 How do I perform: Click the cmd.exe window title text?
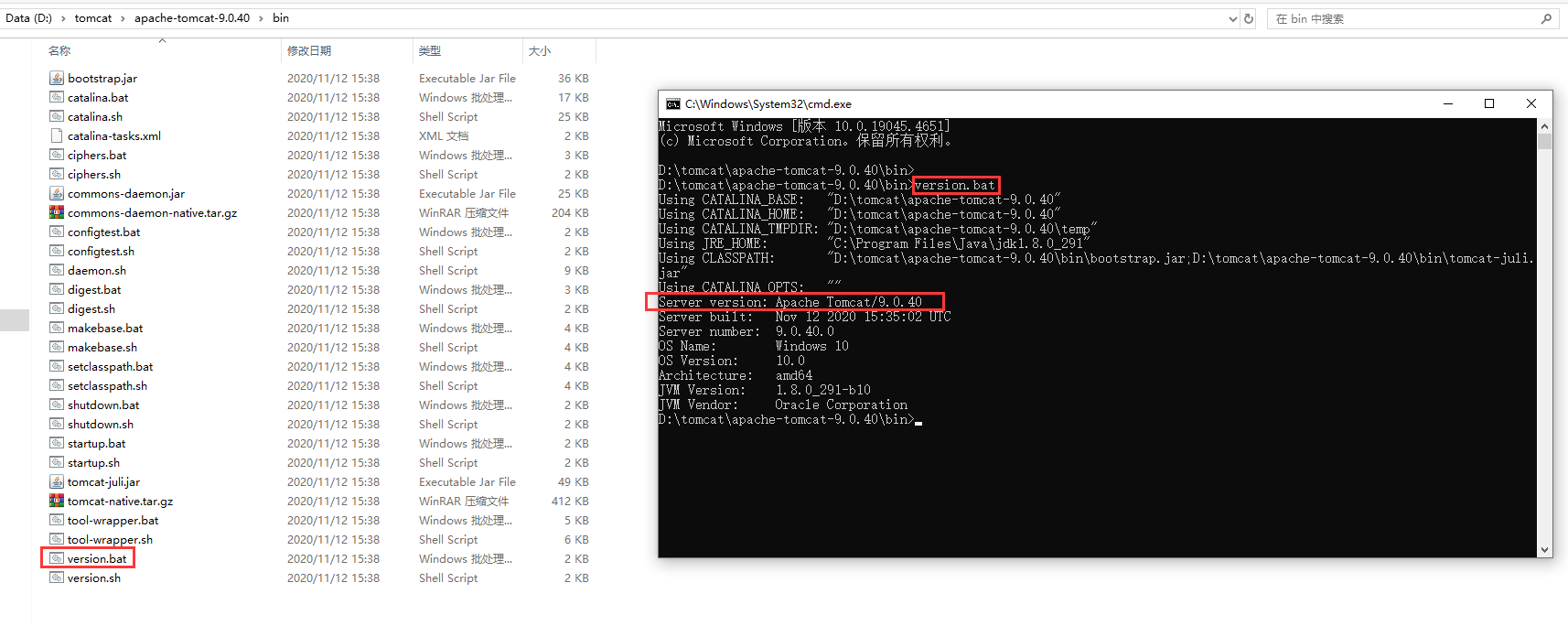(x=768, y=104)
